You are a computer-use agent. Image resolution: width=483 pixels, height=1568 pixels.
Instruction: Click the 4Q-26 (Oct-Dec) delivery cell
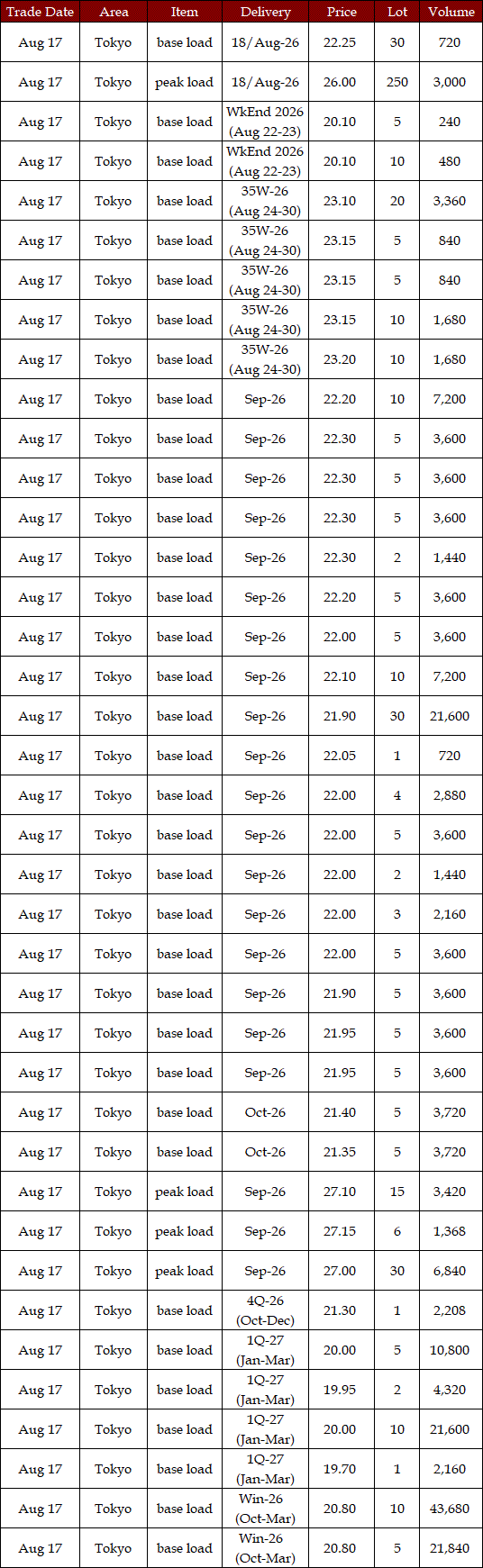tap(265, 1310)
